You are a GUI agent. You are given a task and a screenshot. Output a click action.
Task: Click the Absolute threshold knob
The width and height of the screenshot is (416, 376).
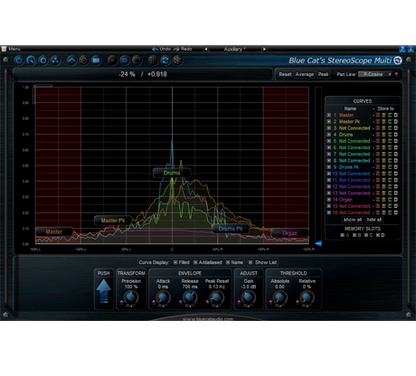tap(280, 298)
